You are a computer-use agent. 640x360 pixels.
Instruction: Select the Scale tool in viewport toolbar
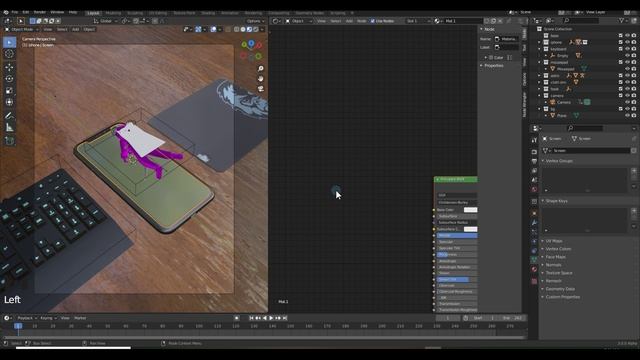9,91
